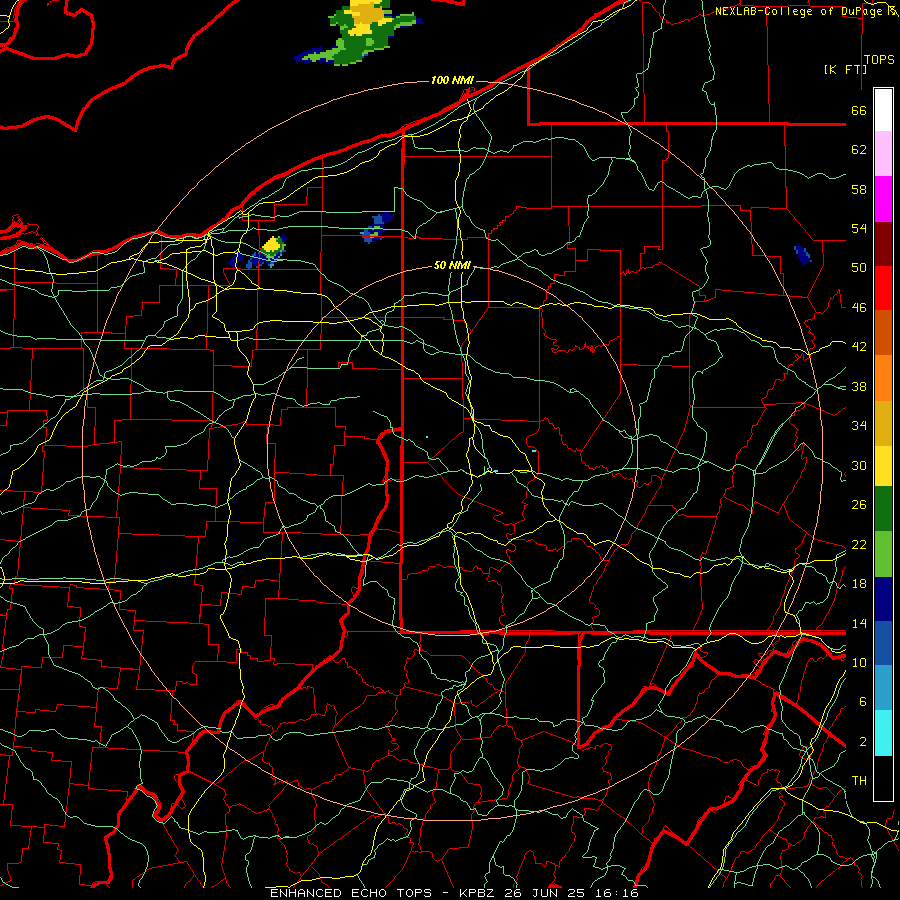Click the dark orange 42 kft legend swatch

883,333
